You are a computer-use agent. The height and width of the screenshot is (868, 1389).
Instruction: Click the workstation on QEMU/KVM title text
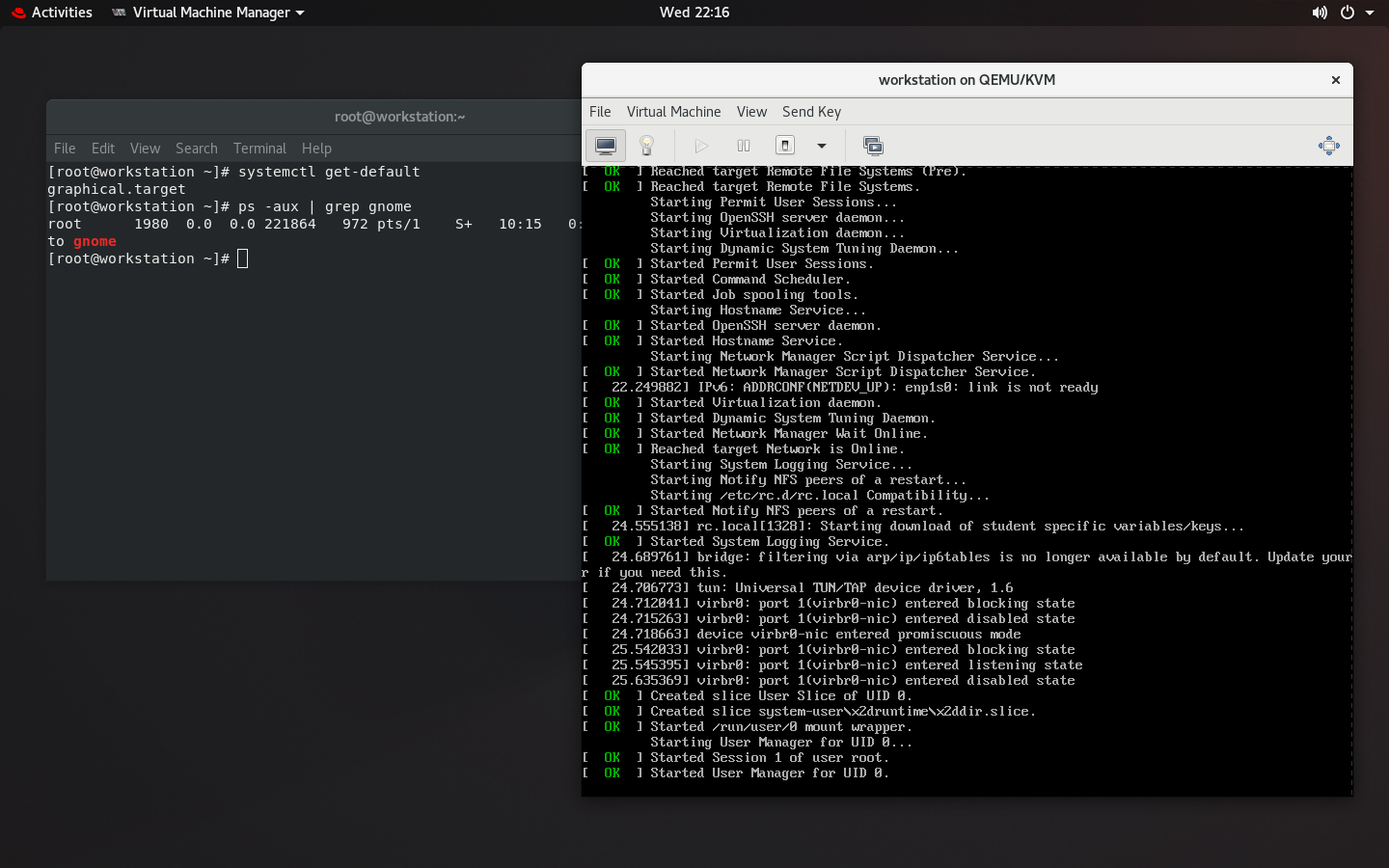tap(967, 80)
